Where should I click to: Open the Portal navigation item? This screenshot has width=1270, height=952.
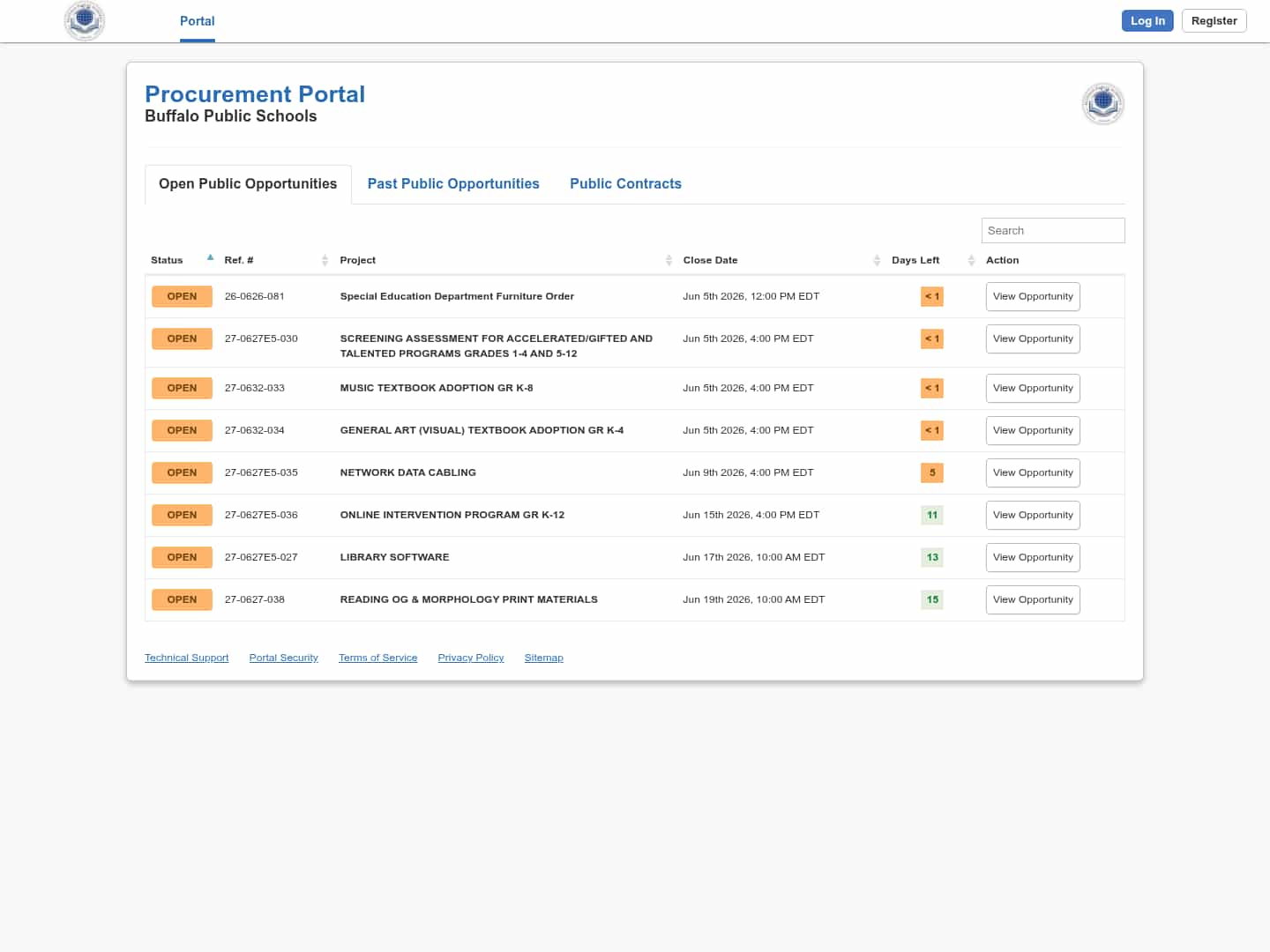click(x=198, y=21)
